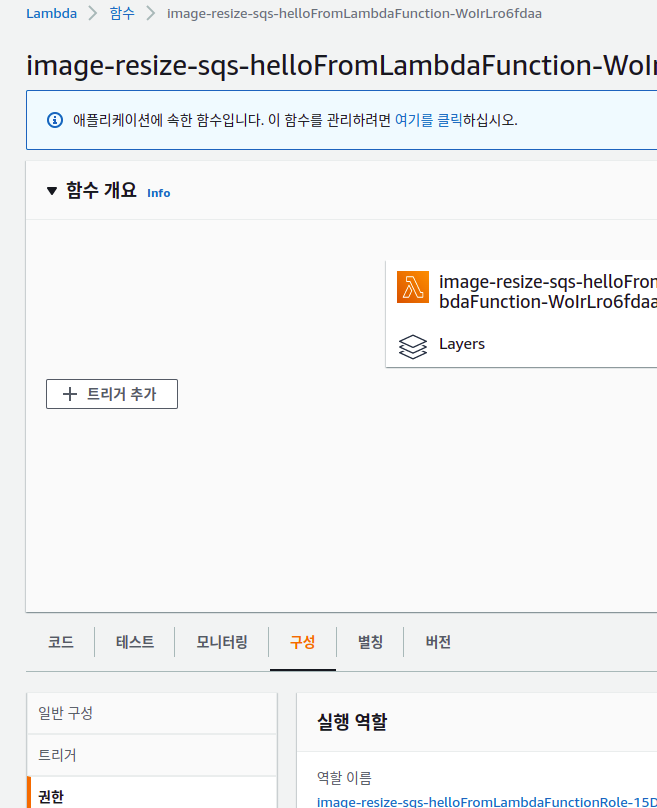Viewport: 657px width, 808px height.
Task: Go to the 함수 breadcrumb link
Action: [122, 13]
